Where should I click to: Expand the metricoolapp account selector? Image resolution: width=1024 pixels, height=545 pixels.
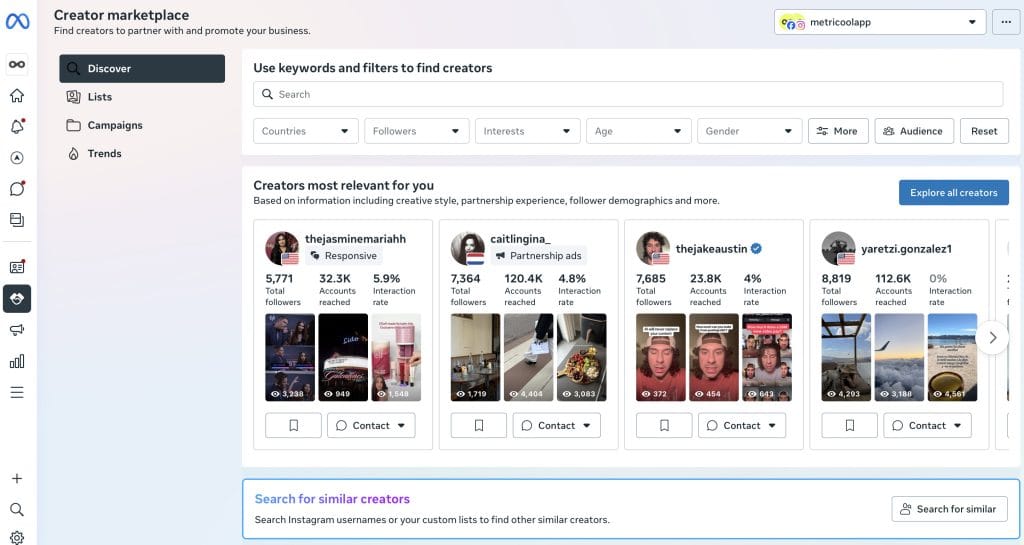point(880,22)
